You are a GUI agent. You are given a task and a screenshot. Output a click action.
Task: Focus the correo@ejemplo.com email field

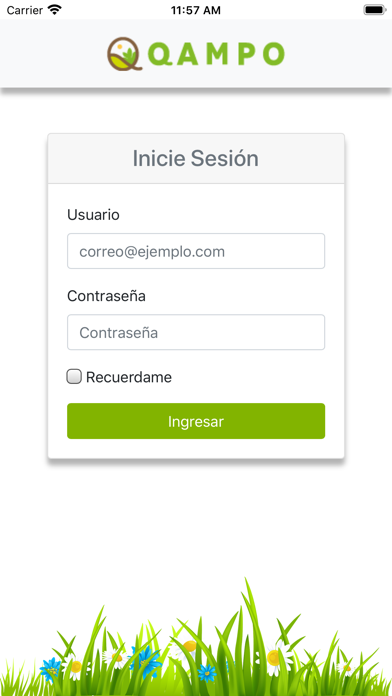click(x=196, y=251)
